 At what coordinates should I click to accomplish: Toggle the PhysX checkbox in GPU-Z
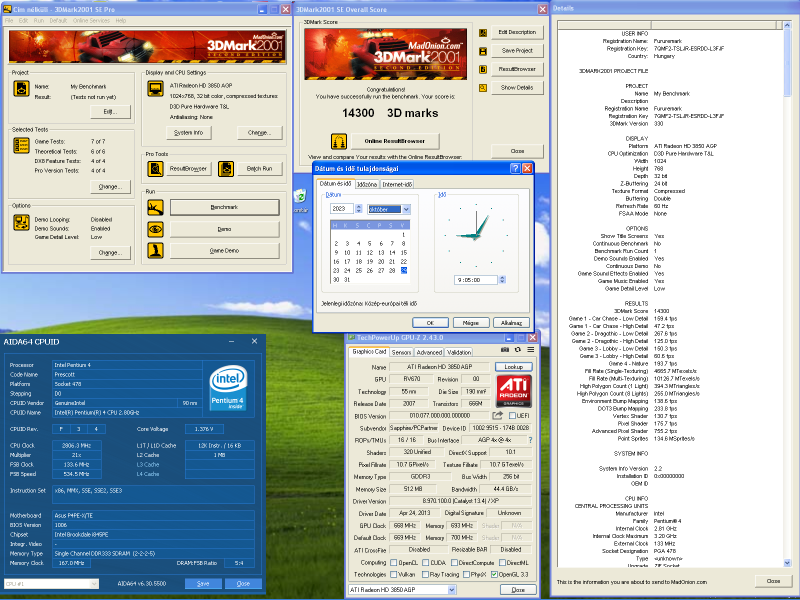(x=466, y=574)
